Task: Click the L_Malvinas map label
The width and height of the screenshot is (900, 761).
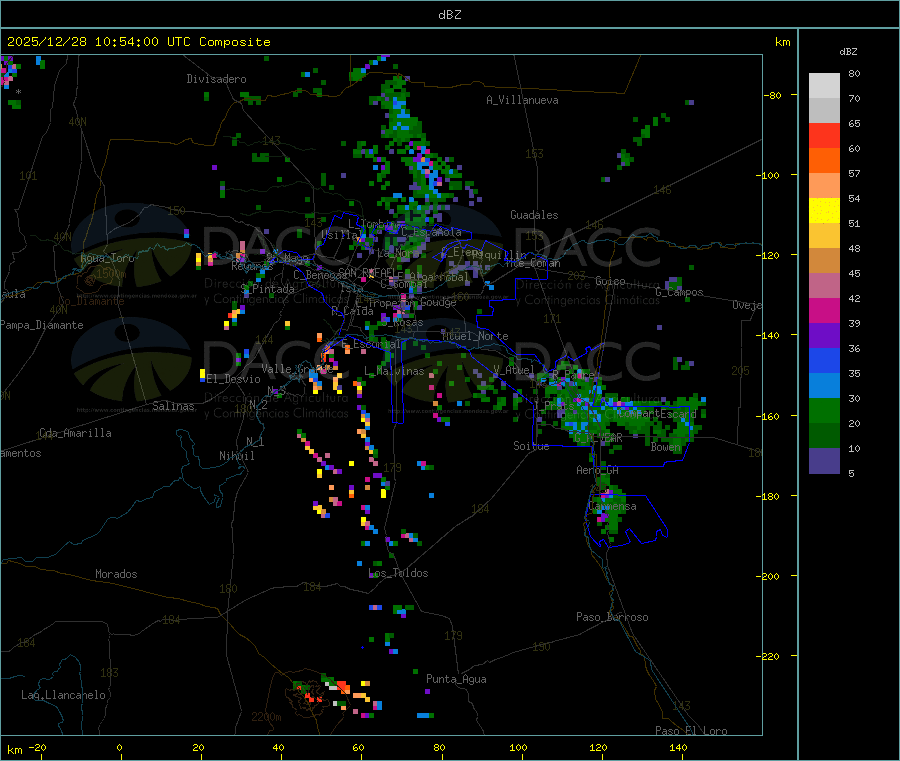Action: coord(394,371)
